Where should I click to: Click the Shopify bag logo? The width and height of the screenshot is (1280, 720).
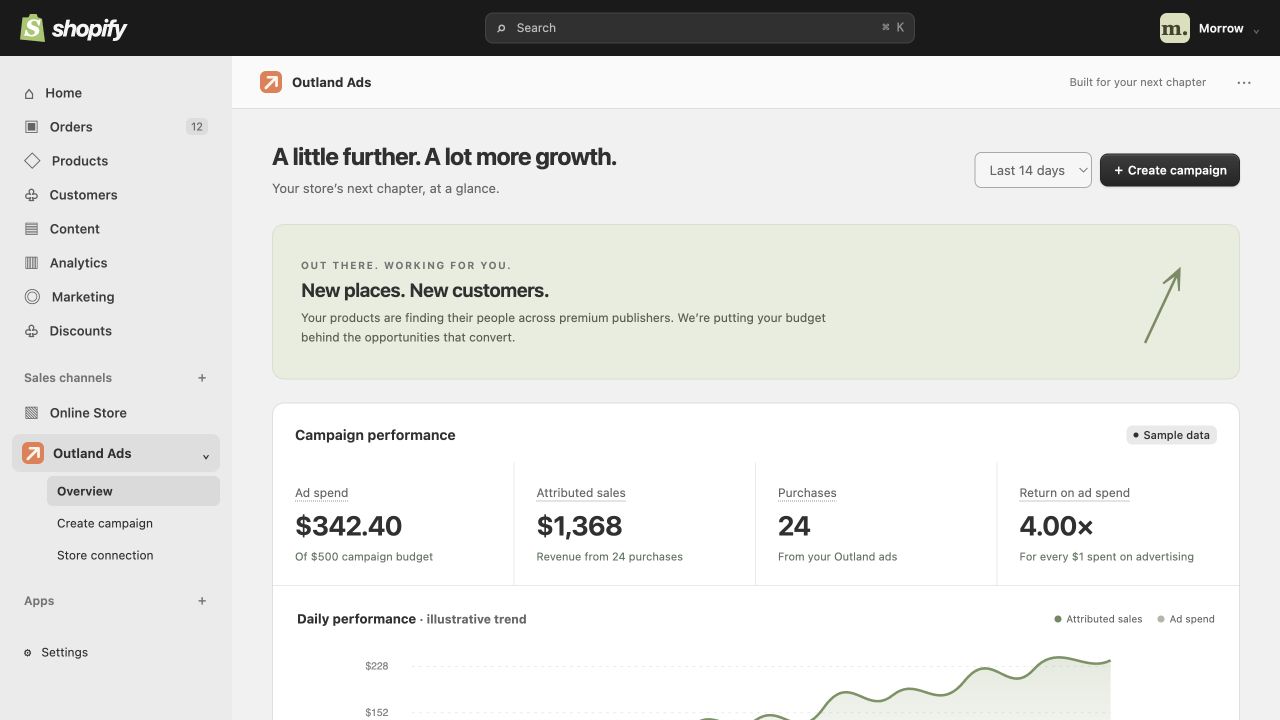coord(33,28)
